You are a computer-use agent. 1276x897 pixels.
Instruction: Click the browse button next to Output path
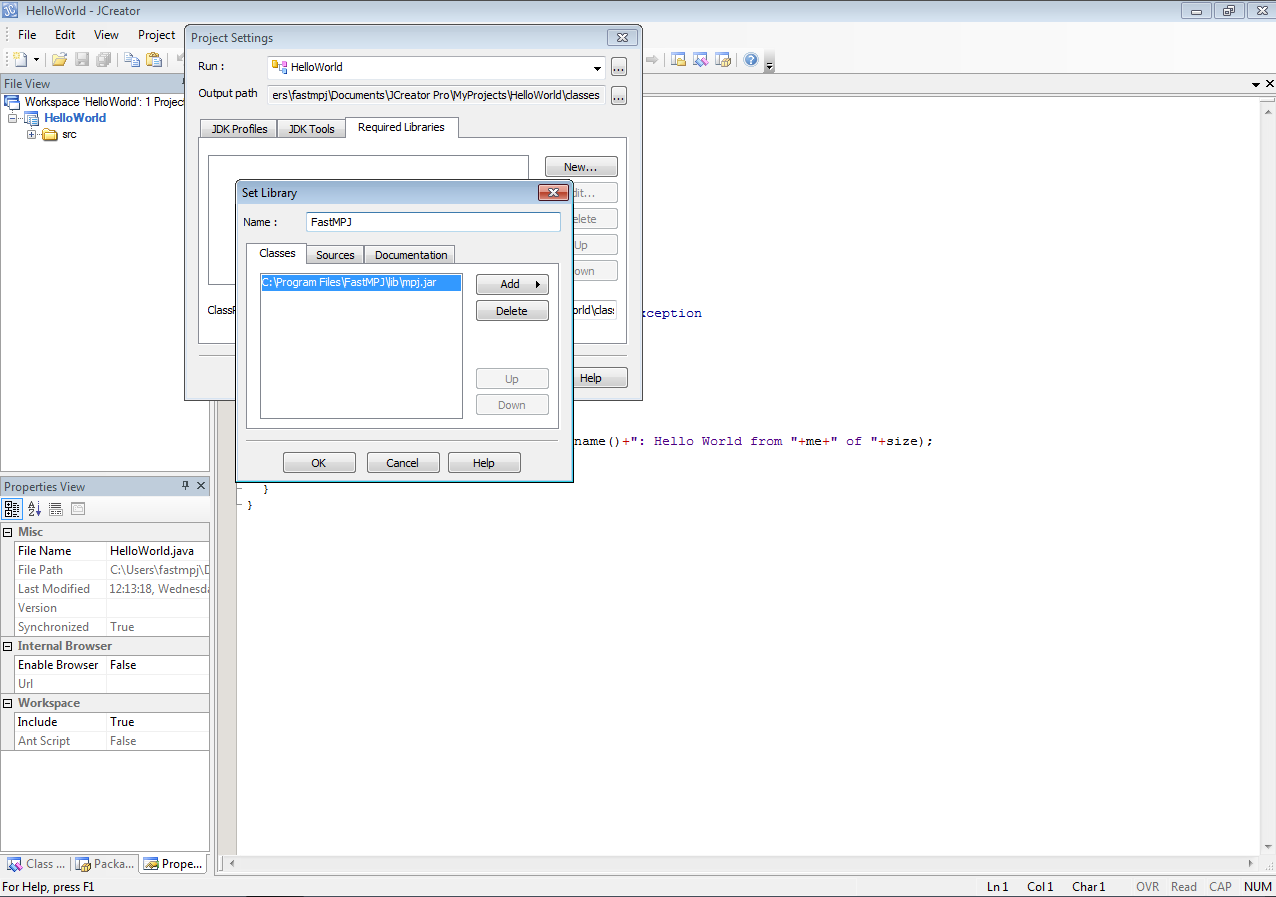pyautogui.click(x=619, y=96)
